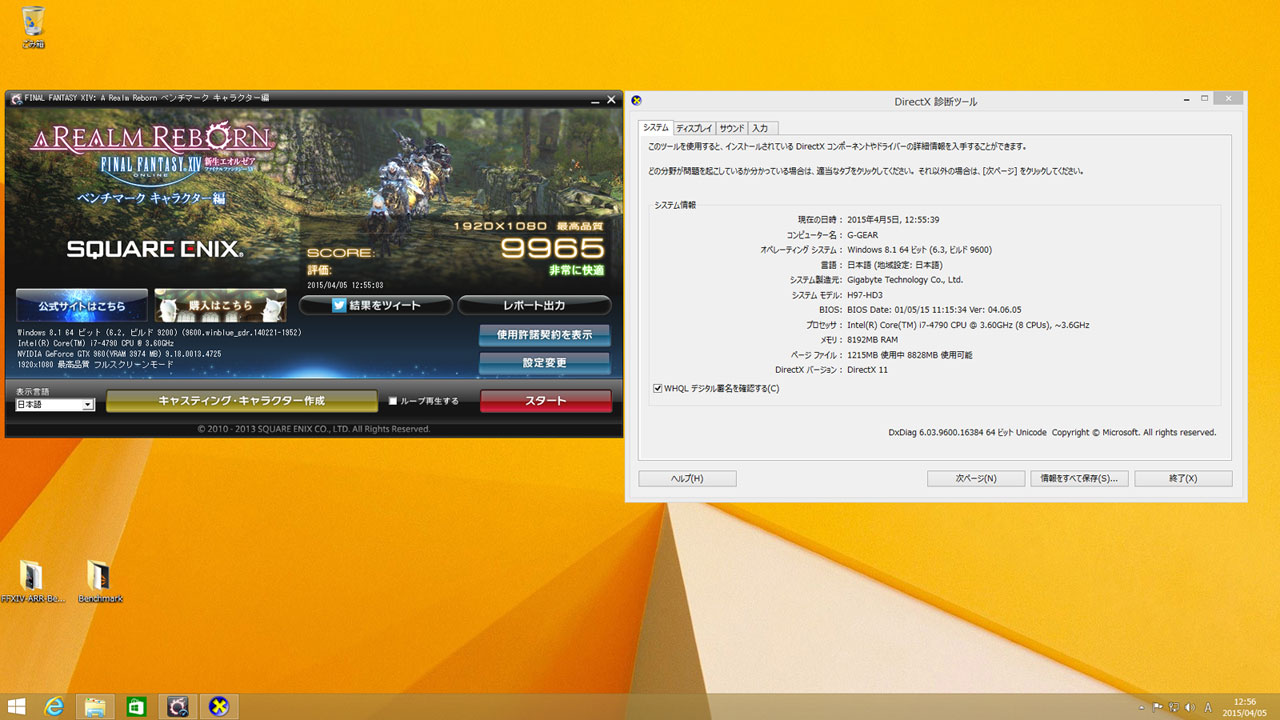The image size is (1280, 720).
Task: Toggle the WHQL digital signature checkbox
Action: [657, 388]
